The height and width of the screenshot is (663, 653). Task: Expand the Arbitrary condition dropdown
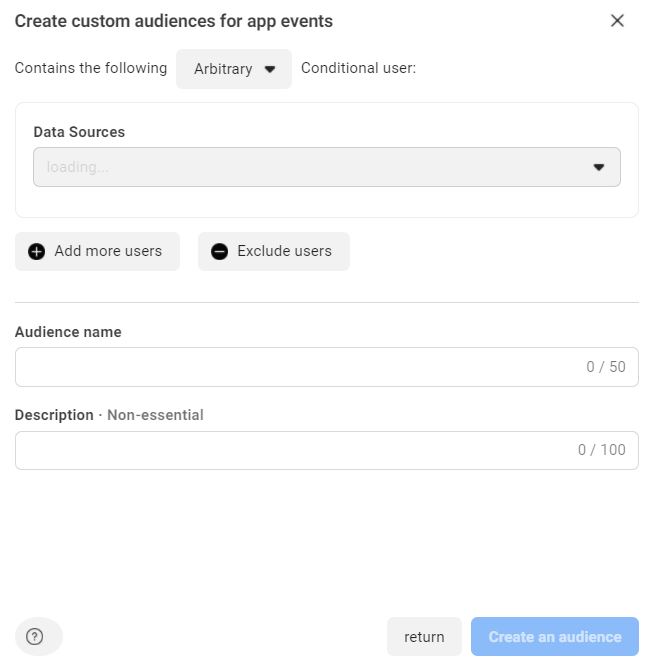[x=234, y=69]
